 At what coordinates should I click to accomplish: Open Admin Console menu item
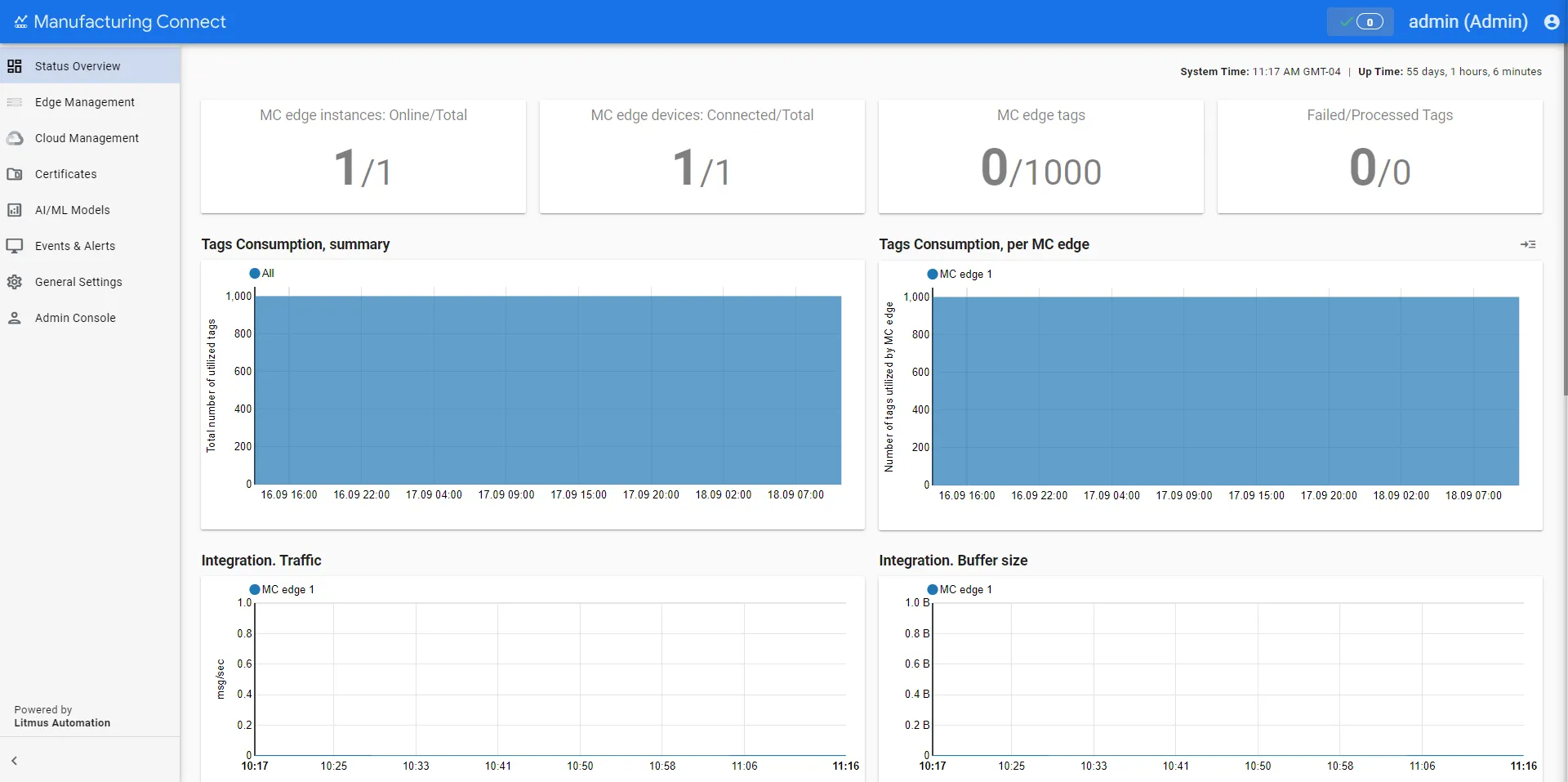click(x=90, y=318)
